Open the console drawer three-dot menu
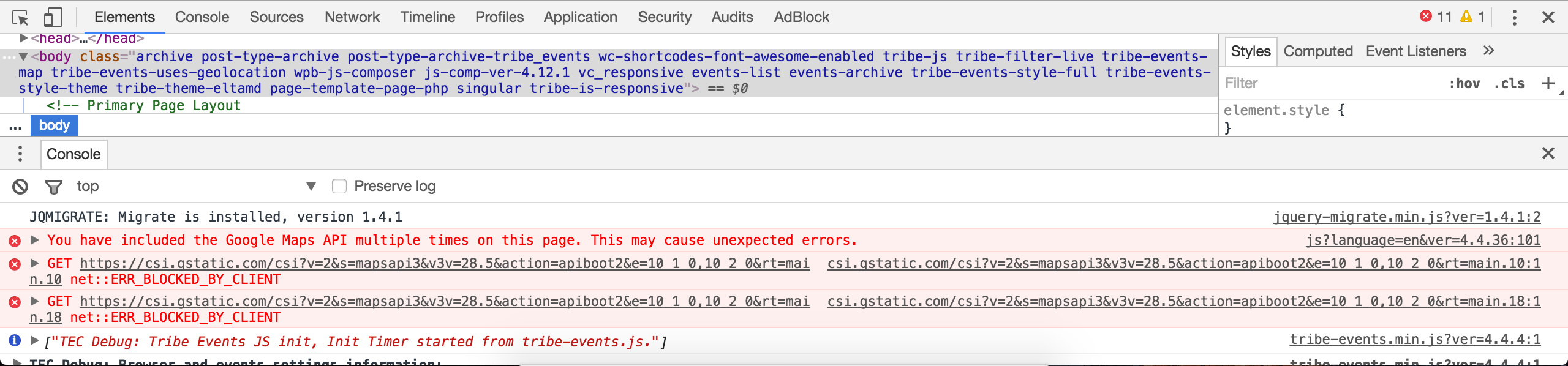Image resolution: width=1568 pixels, height=366 pixels. point(20,154)
